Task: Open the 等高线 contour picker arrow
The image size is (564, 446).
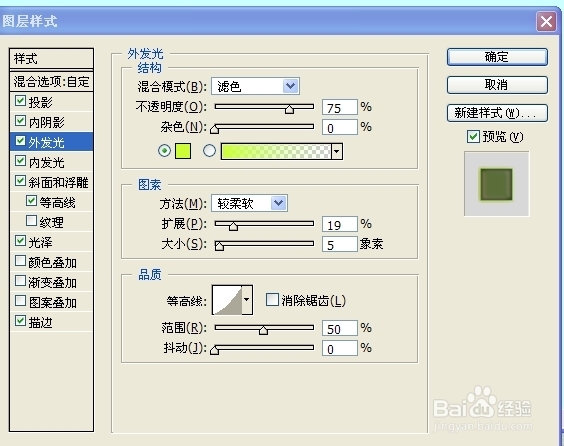Action: click(246, 300)
